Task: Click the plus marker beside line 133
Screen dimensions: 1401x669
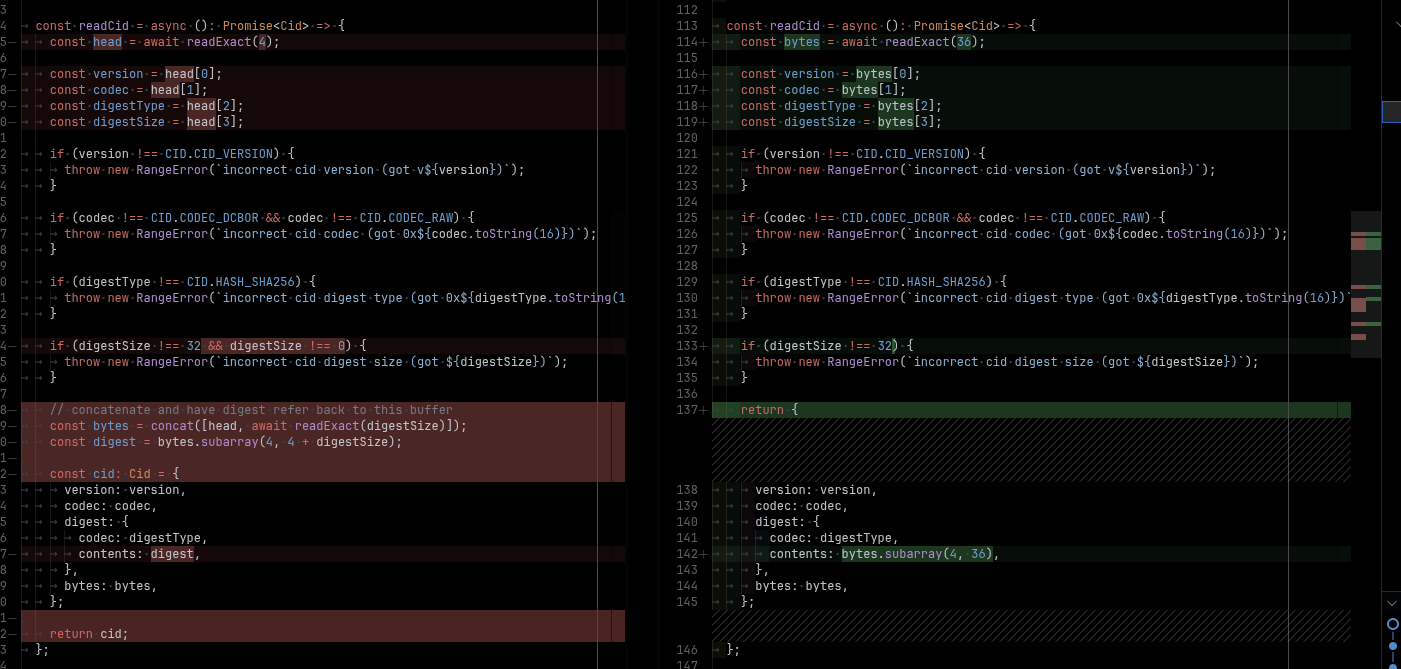Action: pos(703,346)
